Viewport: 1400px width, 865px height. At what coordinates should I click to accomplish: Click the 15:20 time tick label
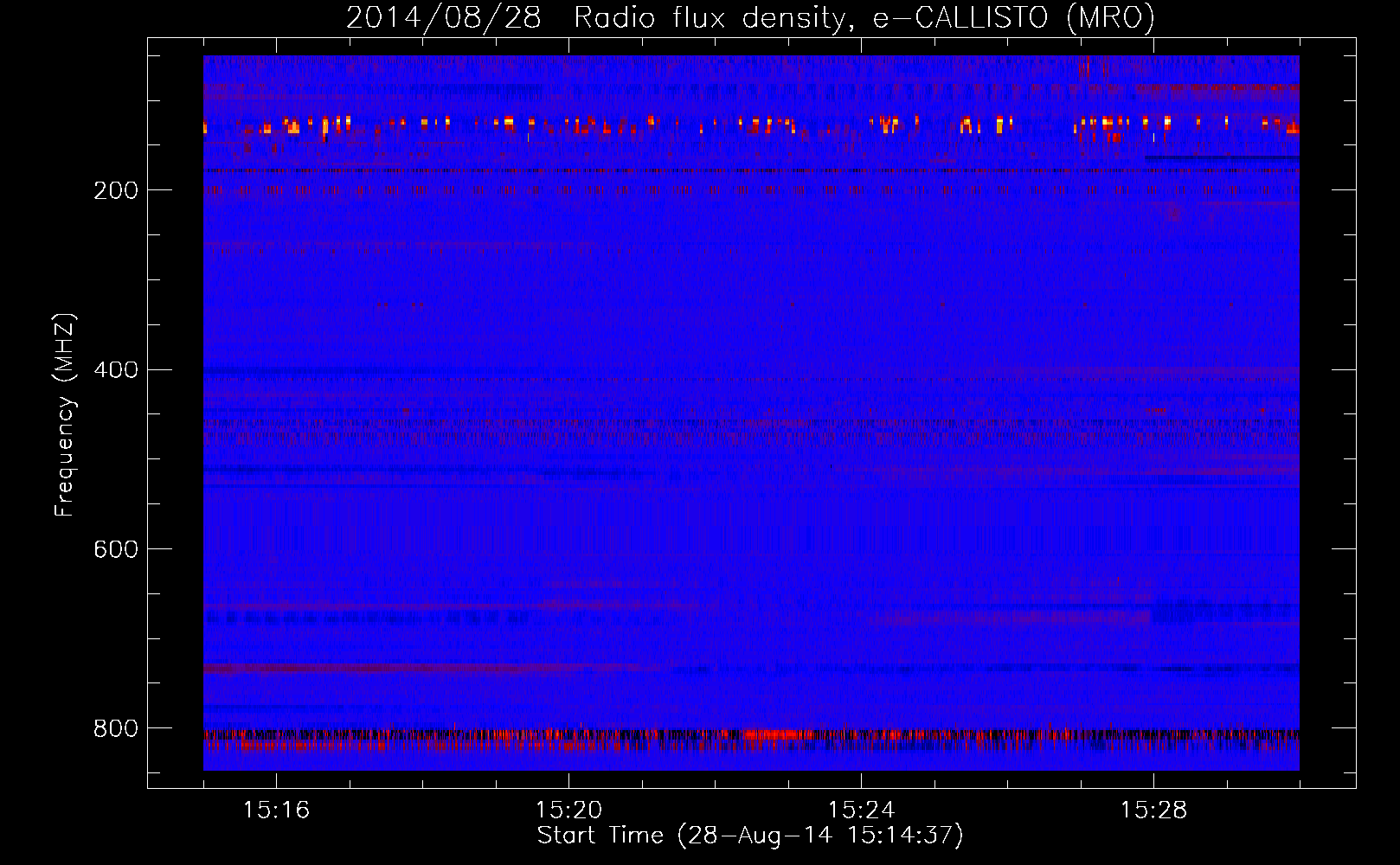(x=568, y=811)
